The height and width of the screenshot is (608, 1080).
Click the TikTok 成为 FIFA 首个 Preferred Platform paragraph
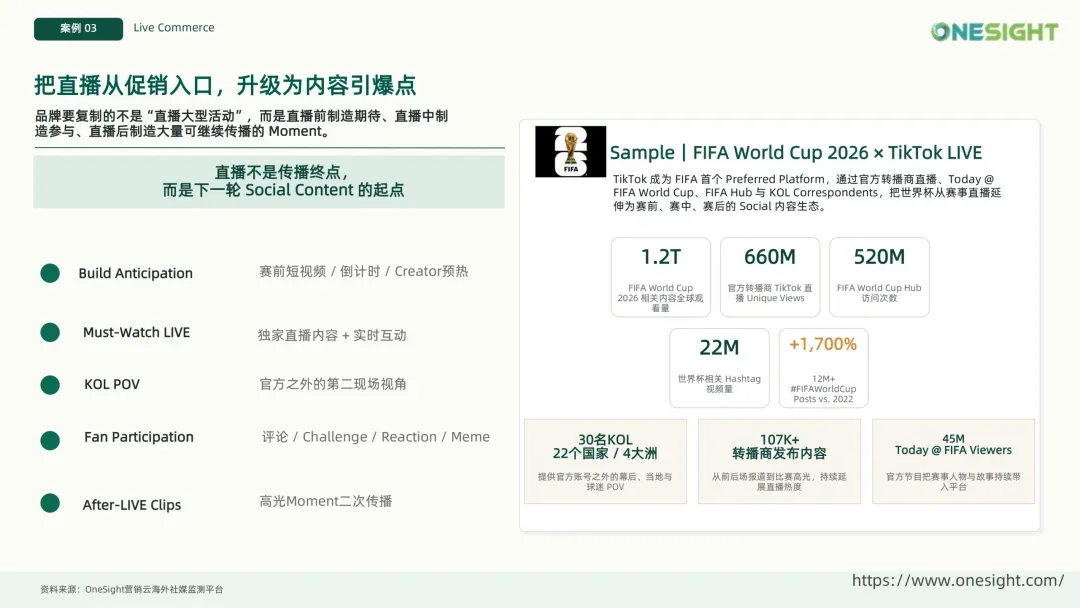click(x=807, y=193)
